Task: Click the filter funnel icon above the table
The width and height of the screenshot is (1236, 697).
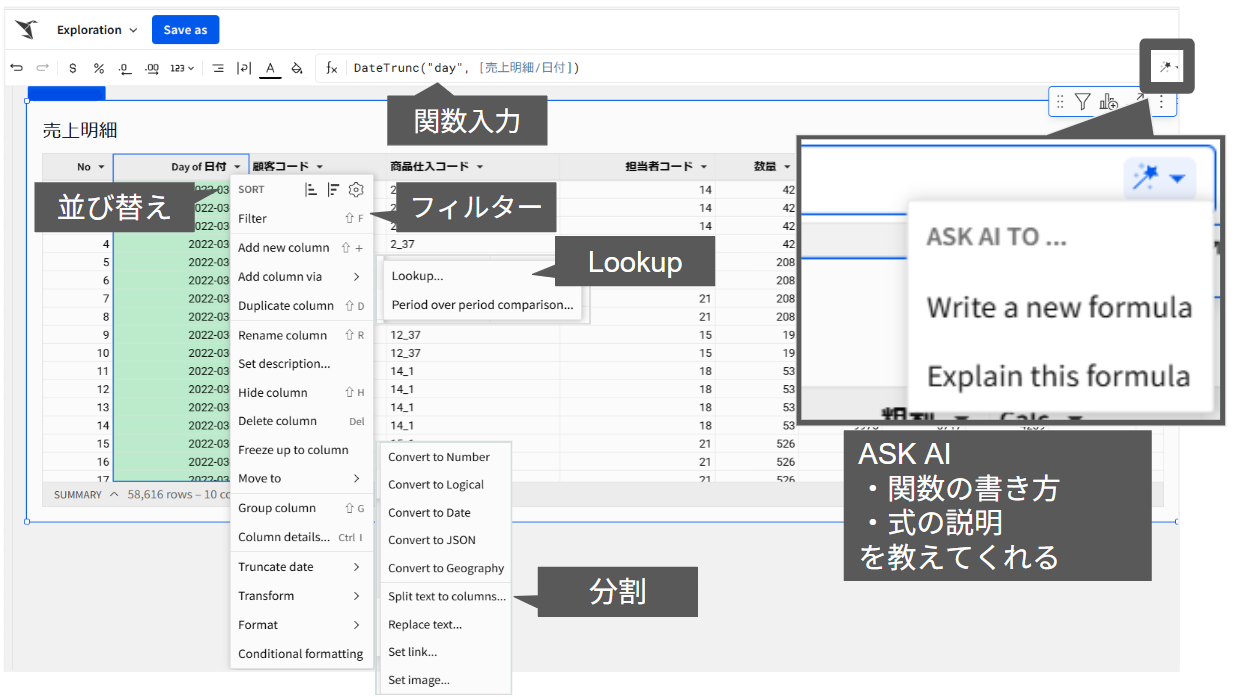Action: pyautogui.click(x=1083, y=101)
